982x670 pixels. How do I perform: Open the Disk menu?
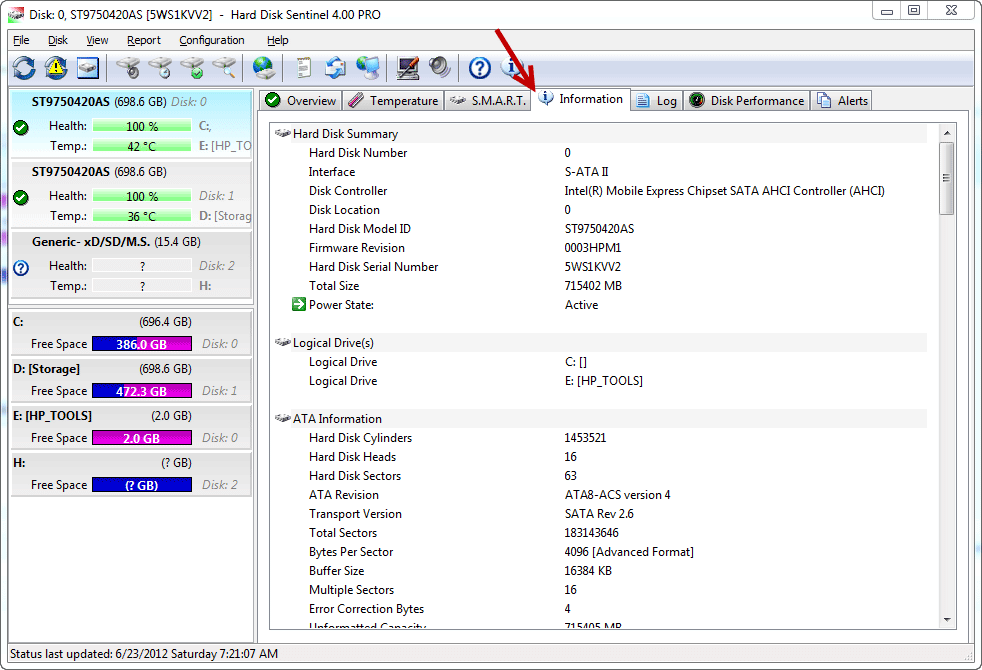coord(58,40)
